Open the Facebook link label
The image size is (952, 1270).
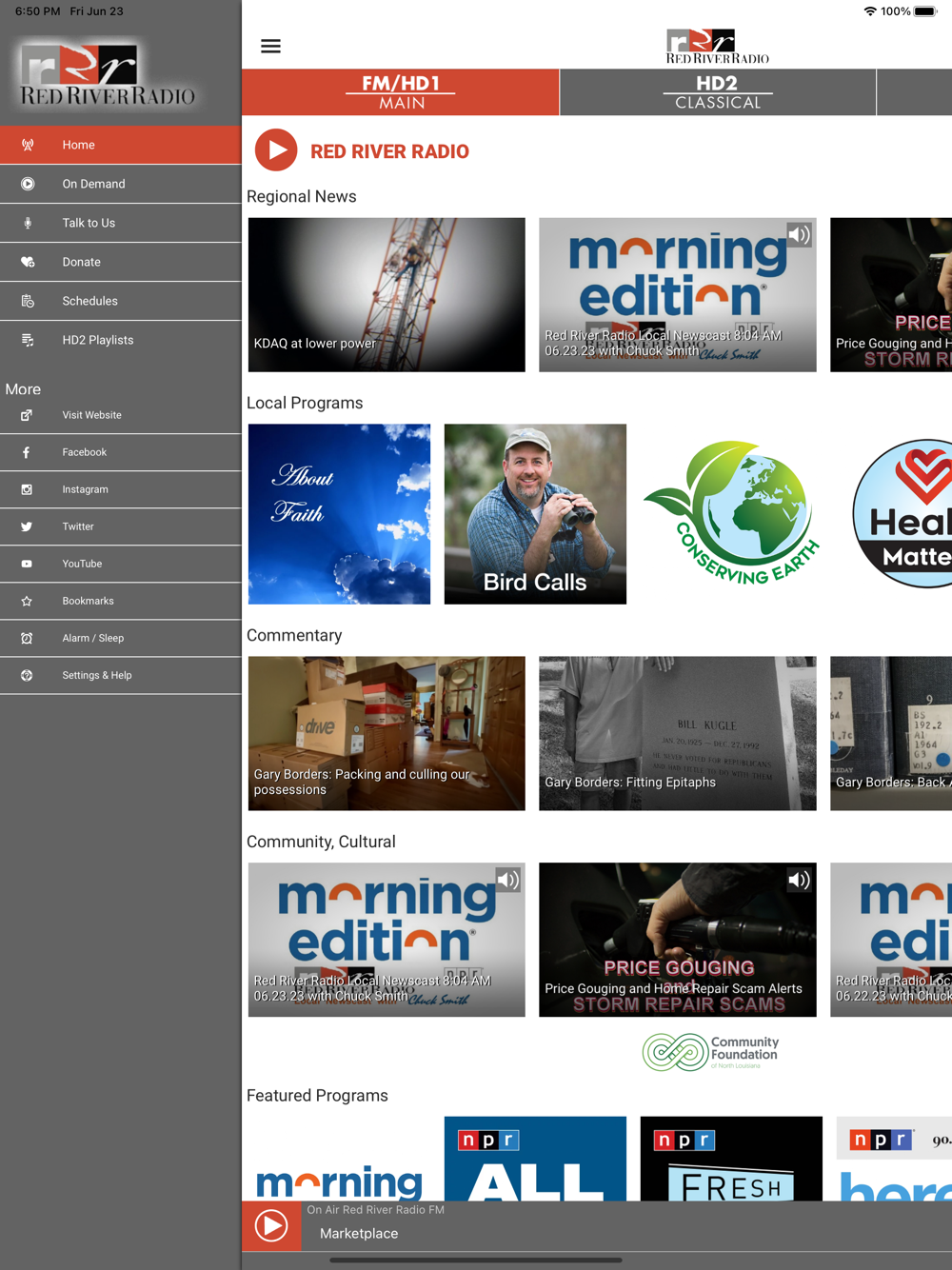coord(84,452)
